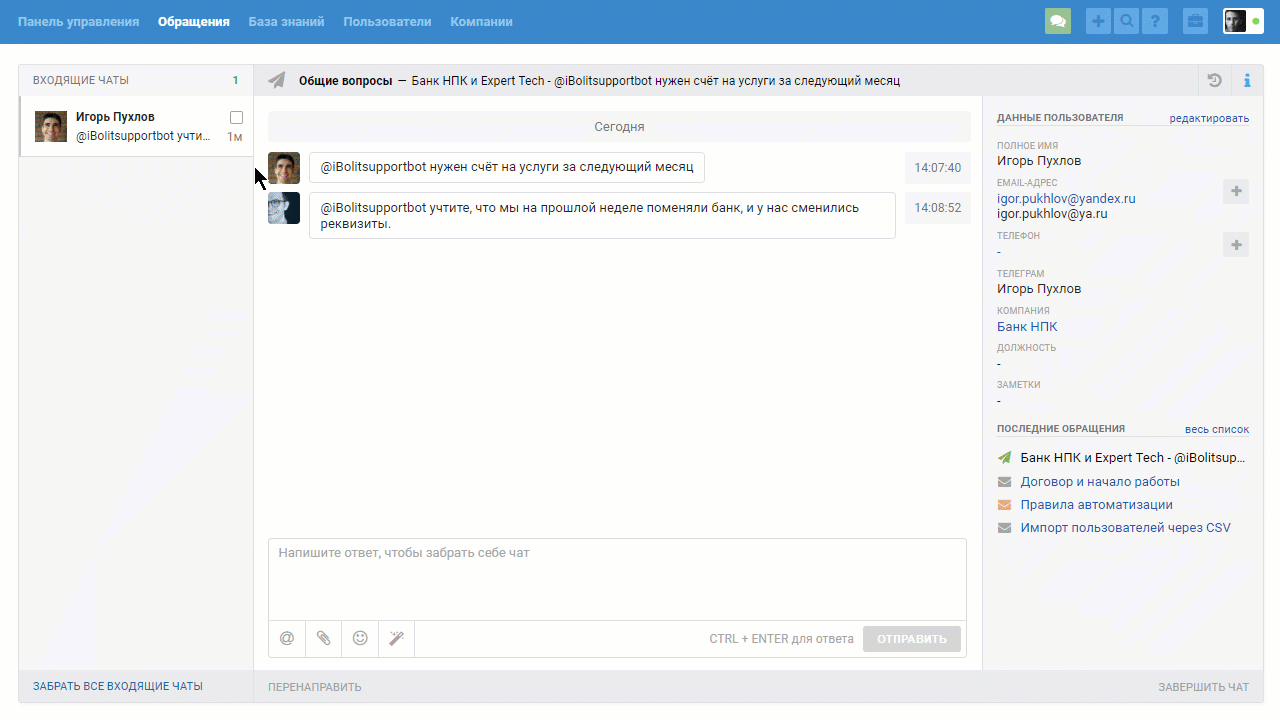Click timestamp 14:07:40
This screenshot has width=1280, height=720.
(937, 168)
